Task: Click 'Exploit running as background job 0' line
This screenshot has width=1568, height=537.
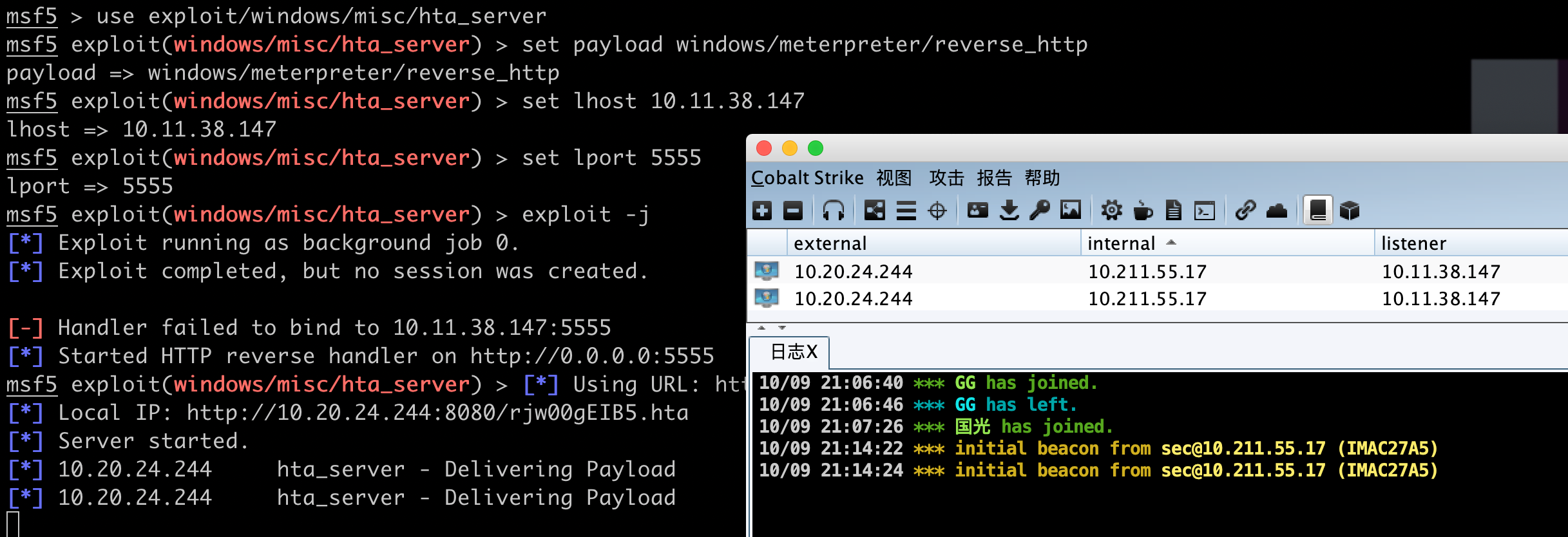Action: tap(263, 242)
